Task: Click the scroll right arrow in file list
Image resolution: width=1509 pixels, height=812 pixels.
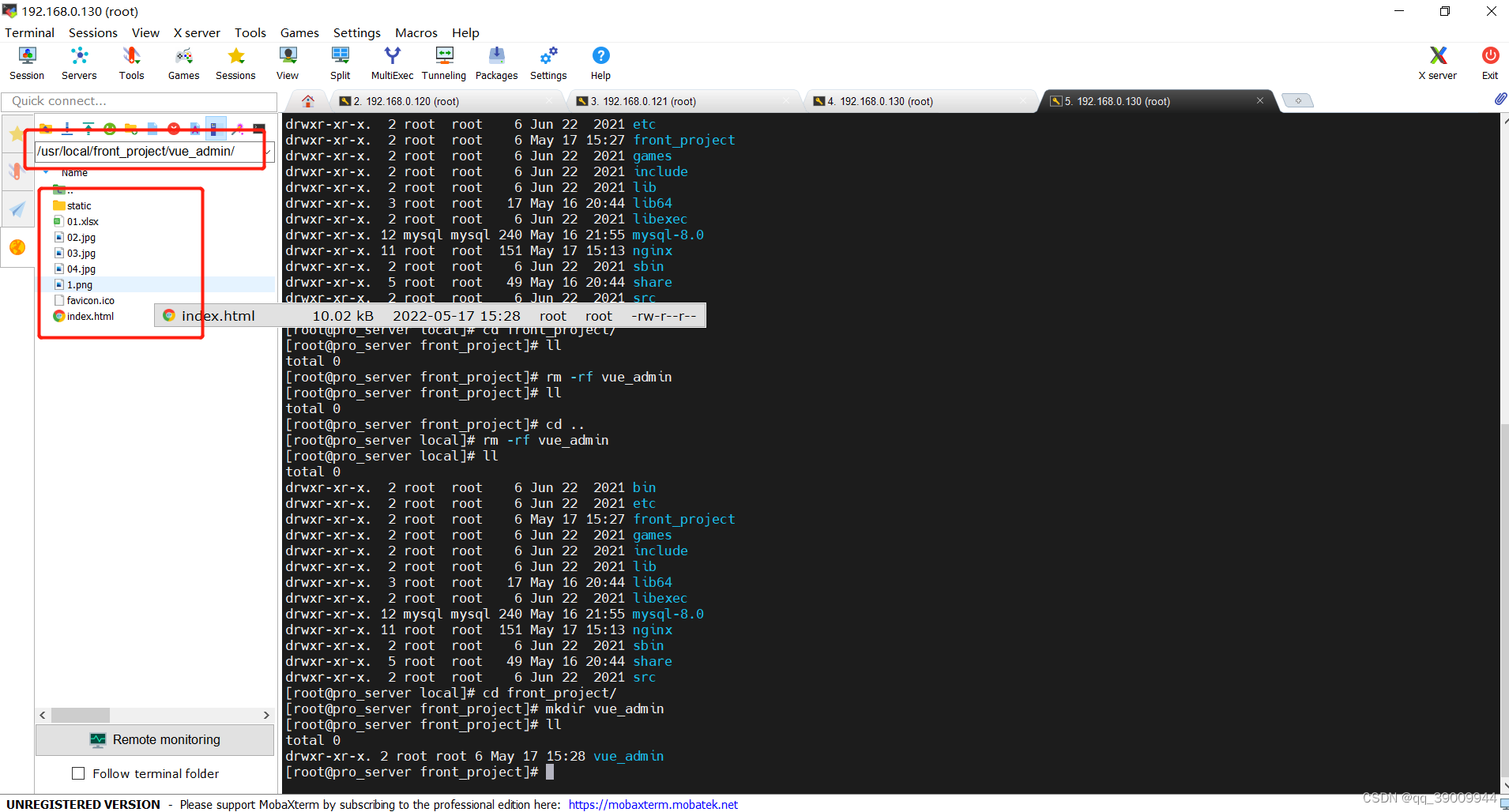Action: point(266,715)
